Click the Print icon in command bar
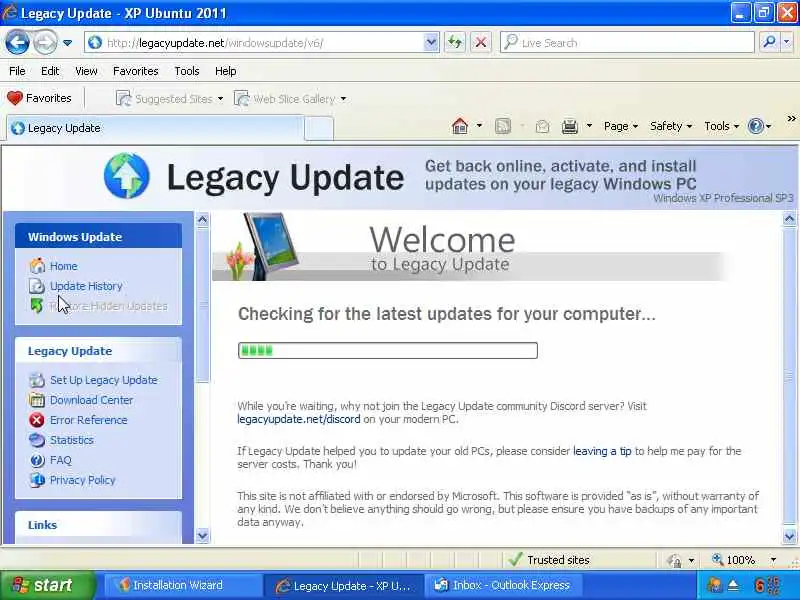This screenshot has width=800, height=600. 569,126
